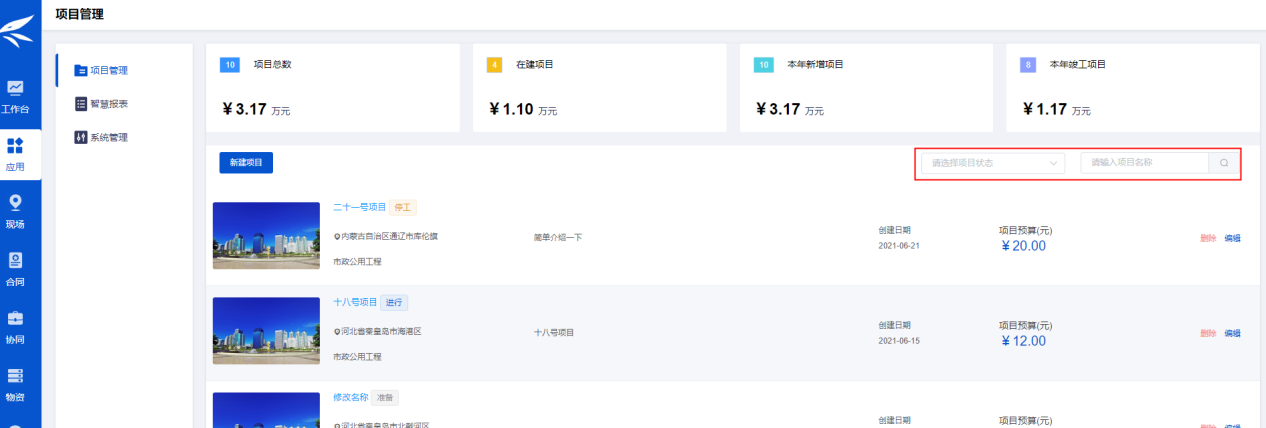Select the 应用 apps sidebar icon
The height and width of the screenshot is (428, 1266).
[16, 146]
